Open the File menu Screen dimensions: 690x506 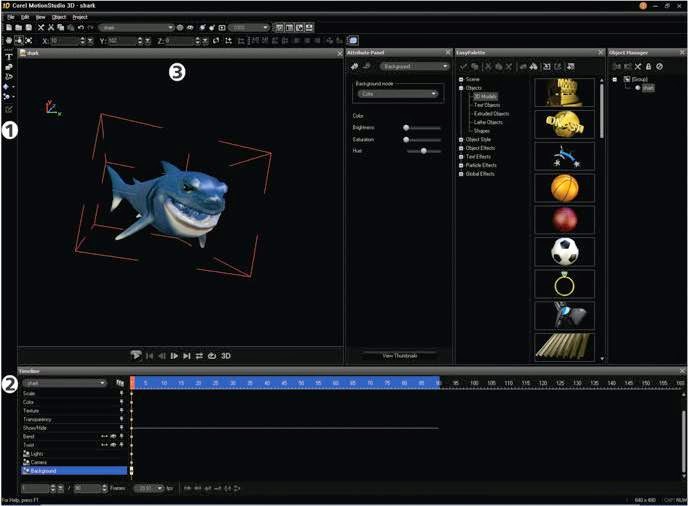tap(11, 17)
